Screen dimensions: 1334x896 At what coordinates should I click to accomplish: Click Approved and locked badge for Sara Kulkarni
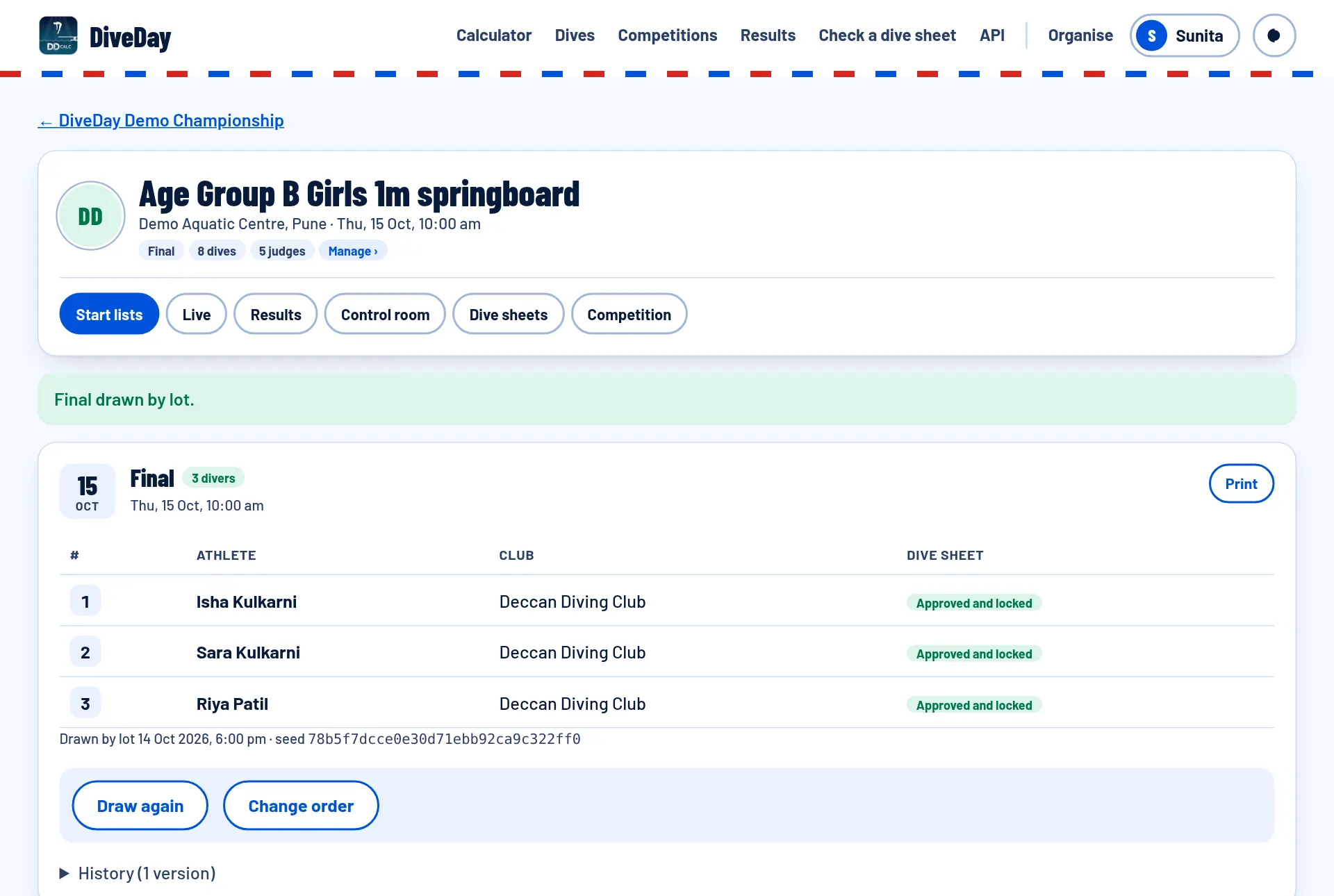click(974, 654)
